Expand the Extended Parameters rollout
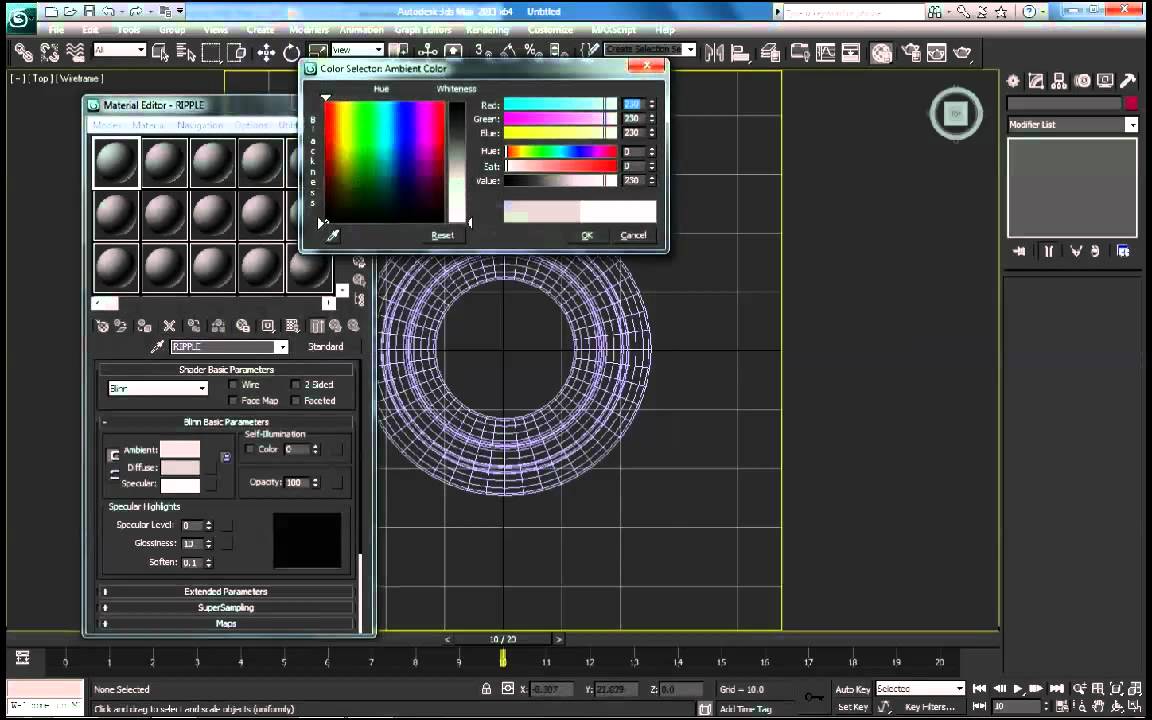Image resolution: width=1152 pixels, height=720 pixels. 226,591
